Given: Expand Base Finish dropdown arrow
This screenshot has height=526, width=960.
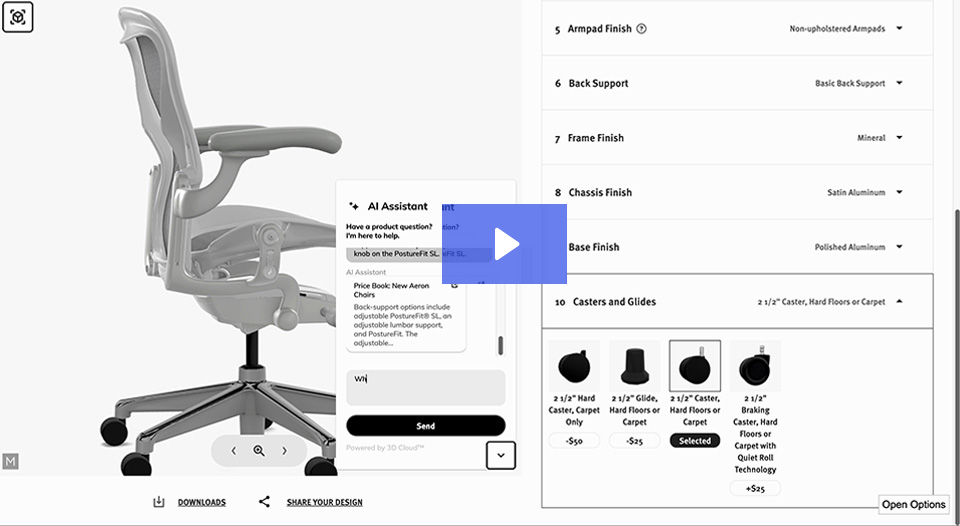Looking at the screenshot, I should 899,247.
